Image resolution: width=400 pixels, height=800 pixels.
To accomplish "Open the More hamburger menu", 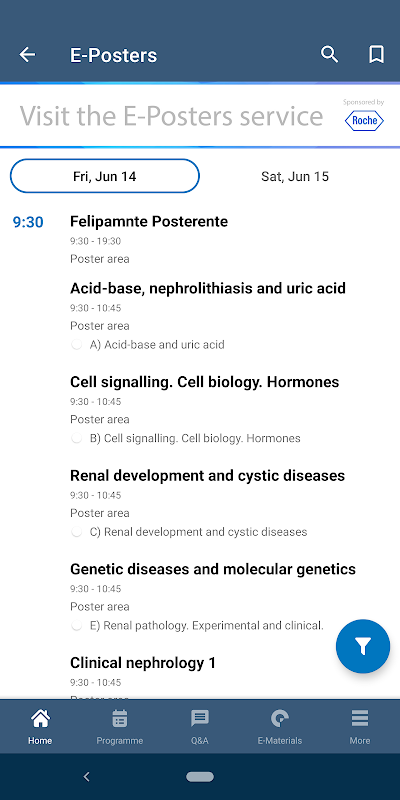I will point(360,727).
